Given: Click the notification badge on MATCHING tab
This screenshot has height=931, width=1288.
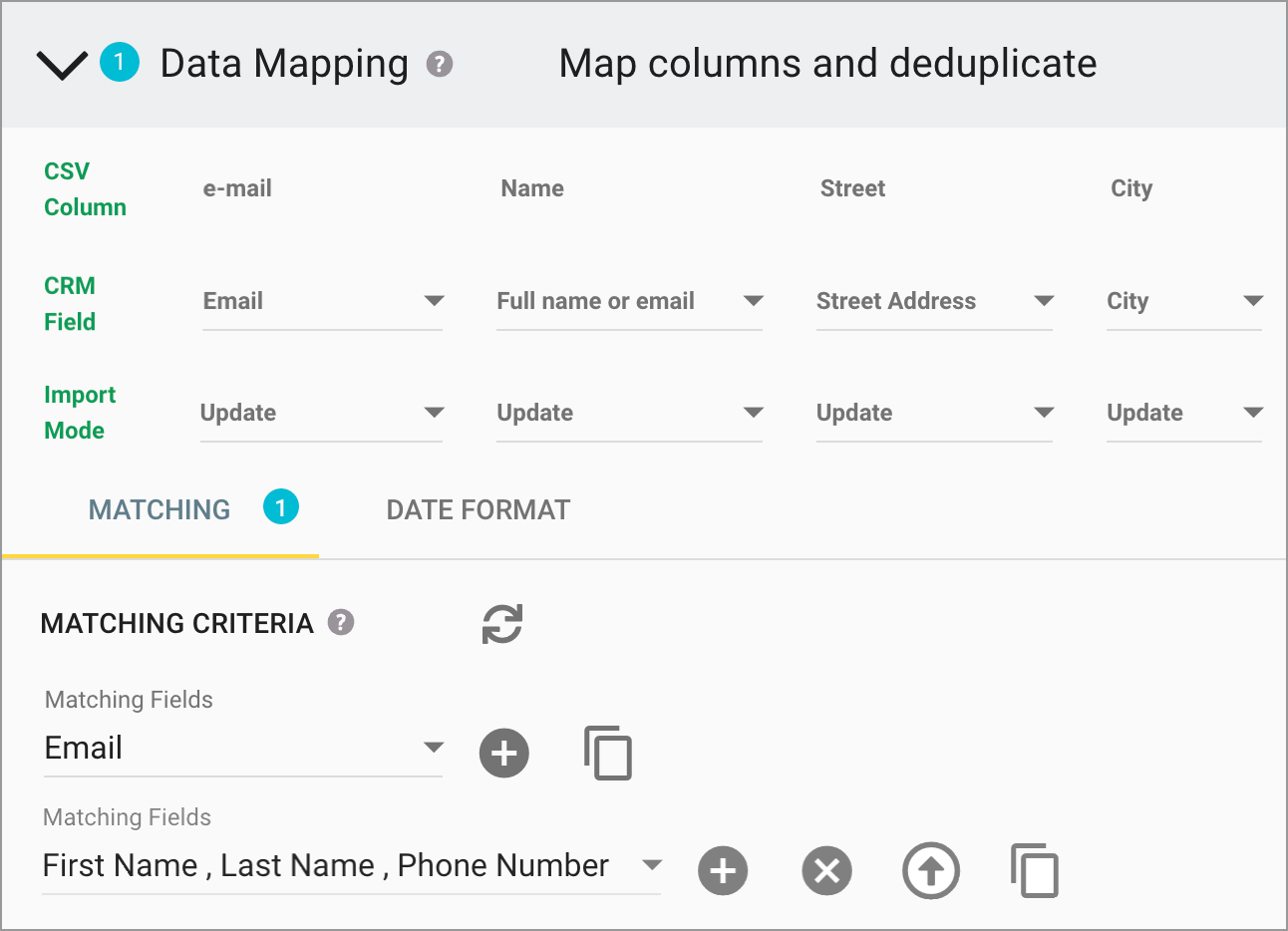Looking at the screenshot, I should pos(280,506).
